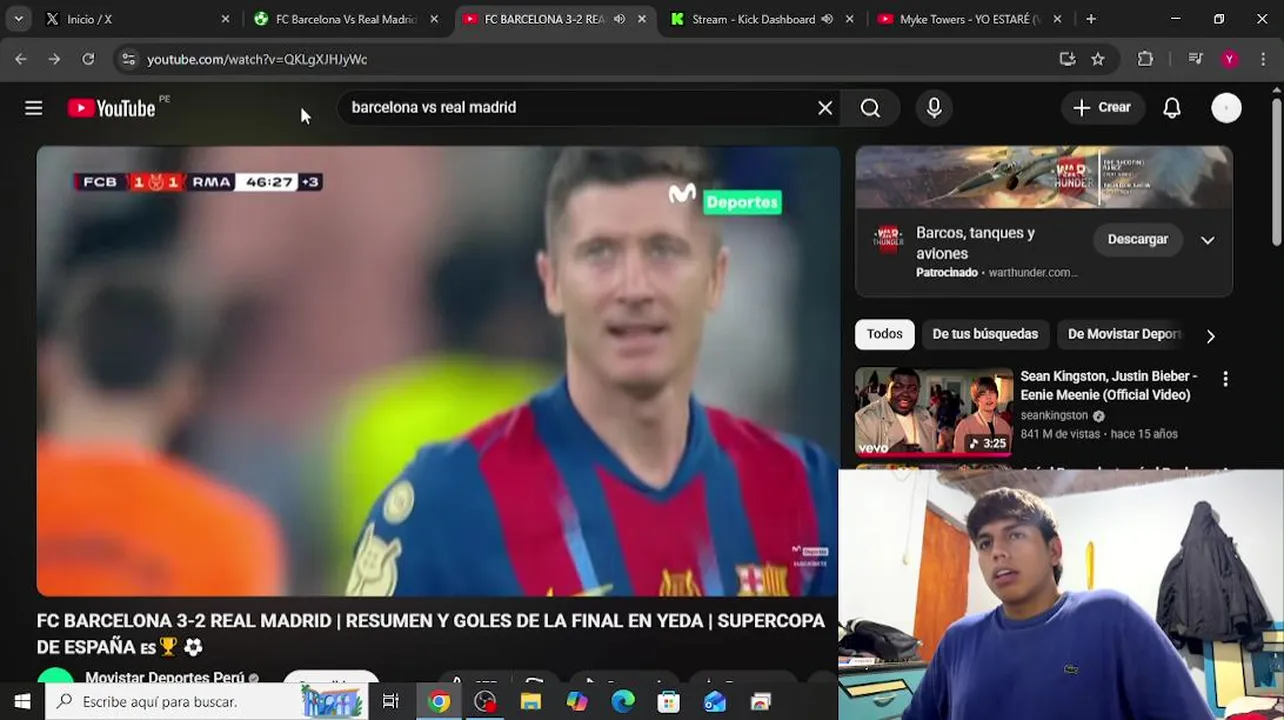The height and width of the screenshot is (720, 1284).
Task: Click Descargar on War Thunder ad
Action: (1137, 239)
